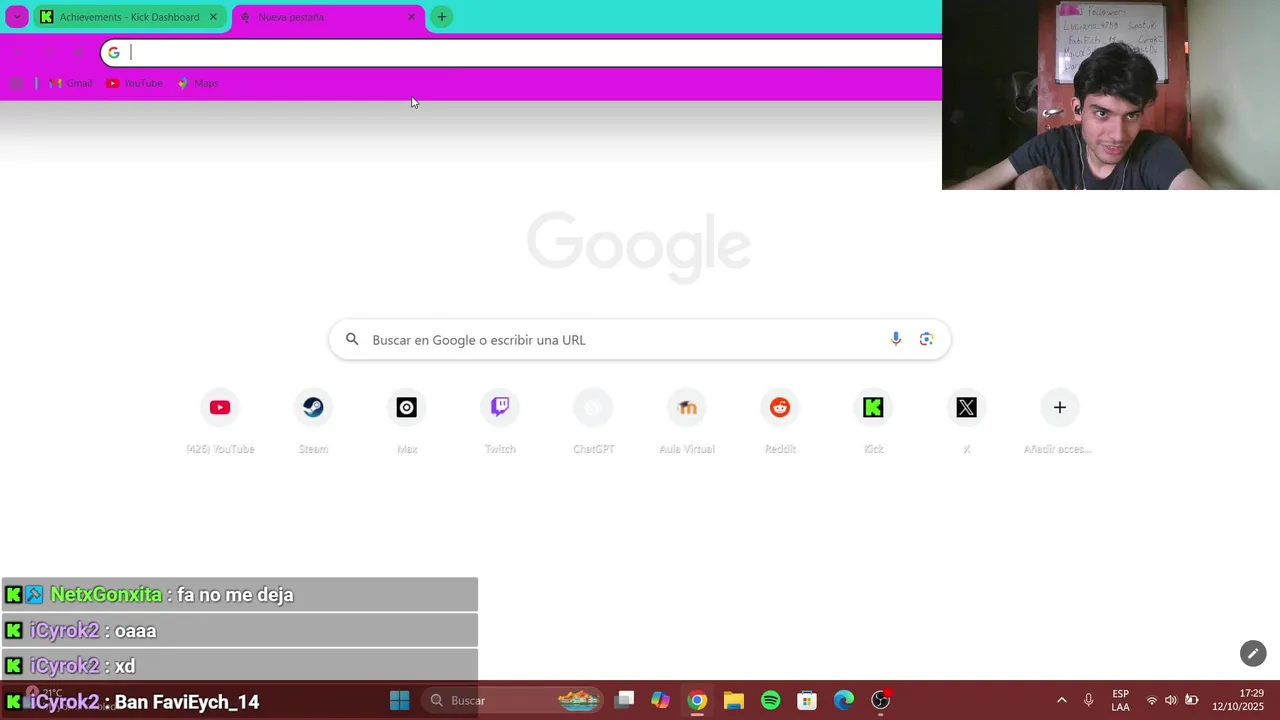Screen dimensions: 1280x720
Task: Open Task View on the taskbar
Action: click(624, 700)
